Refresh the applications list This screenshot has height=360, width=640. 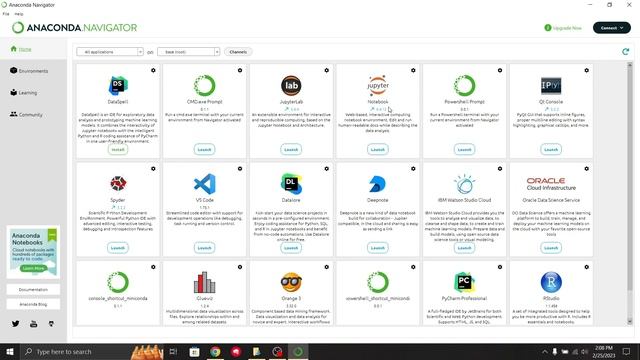(x=625, y=52)
